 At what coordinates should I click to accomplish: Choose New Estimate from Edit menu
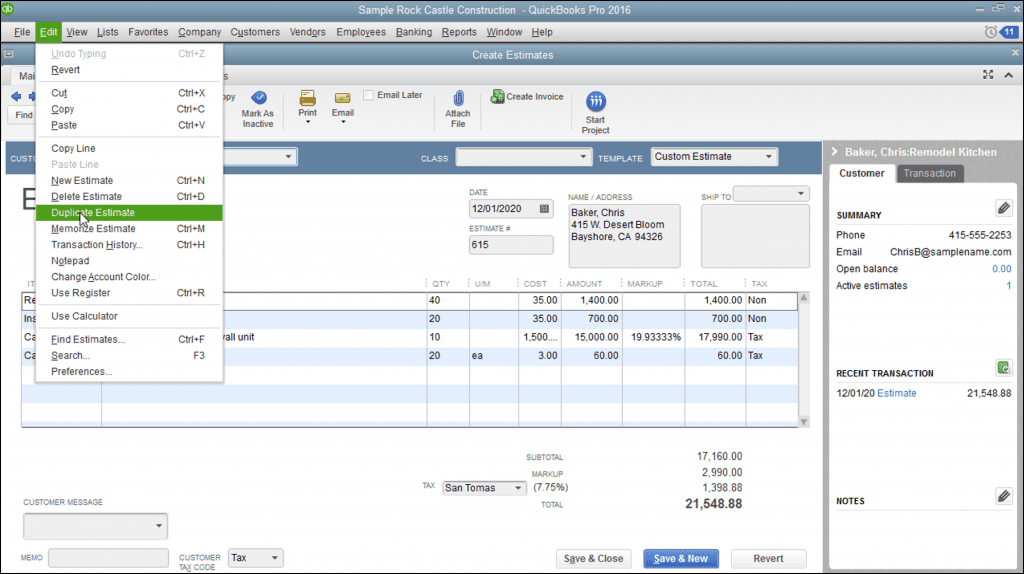(x=129, y=180)
